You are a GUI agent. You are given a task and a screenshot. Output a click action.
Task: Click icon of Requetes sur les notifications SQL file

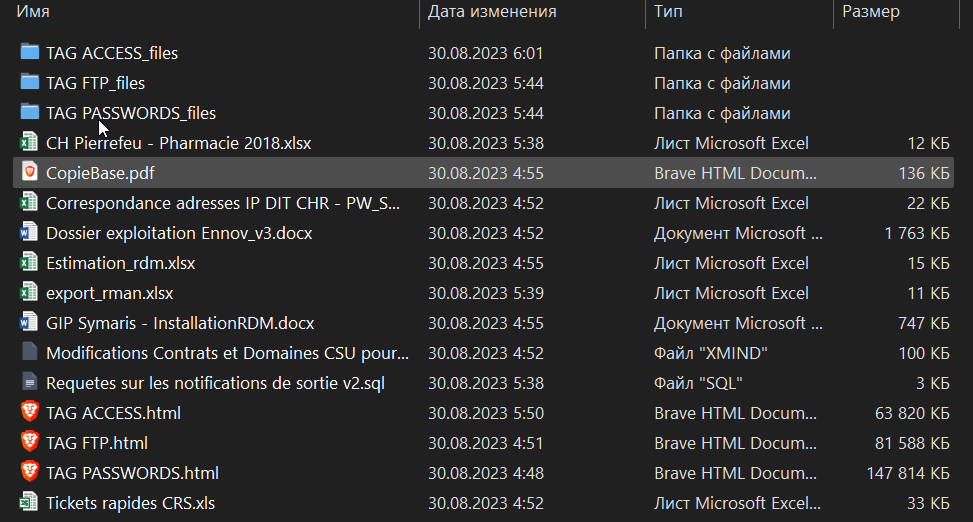pyautogui.click(x=29, y=381)
